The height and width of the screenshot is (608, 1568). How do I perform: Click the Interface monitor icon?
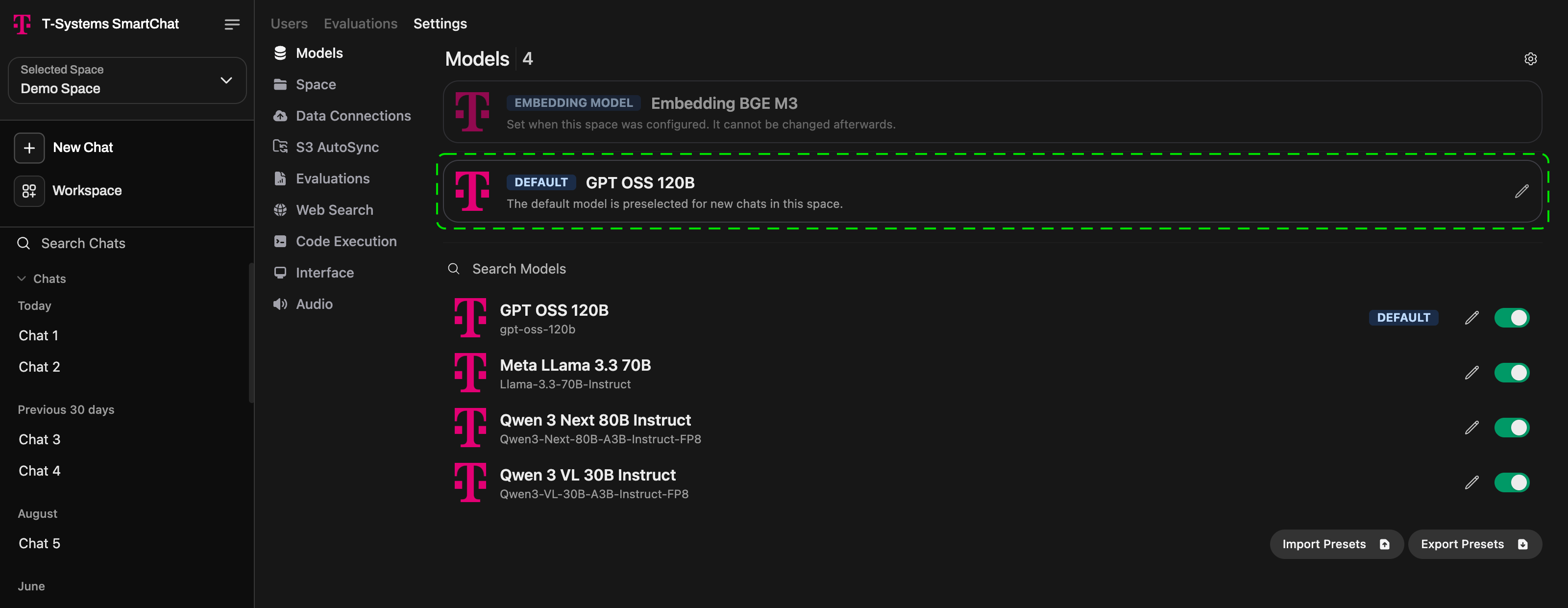tap(280, 273)
